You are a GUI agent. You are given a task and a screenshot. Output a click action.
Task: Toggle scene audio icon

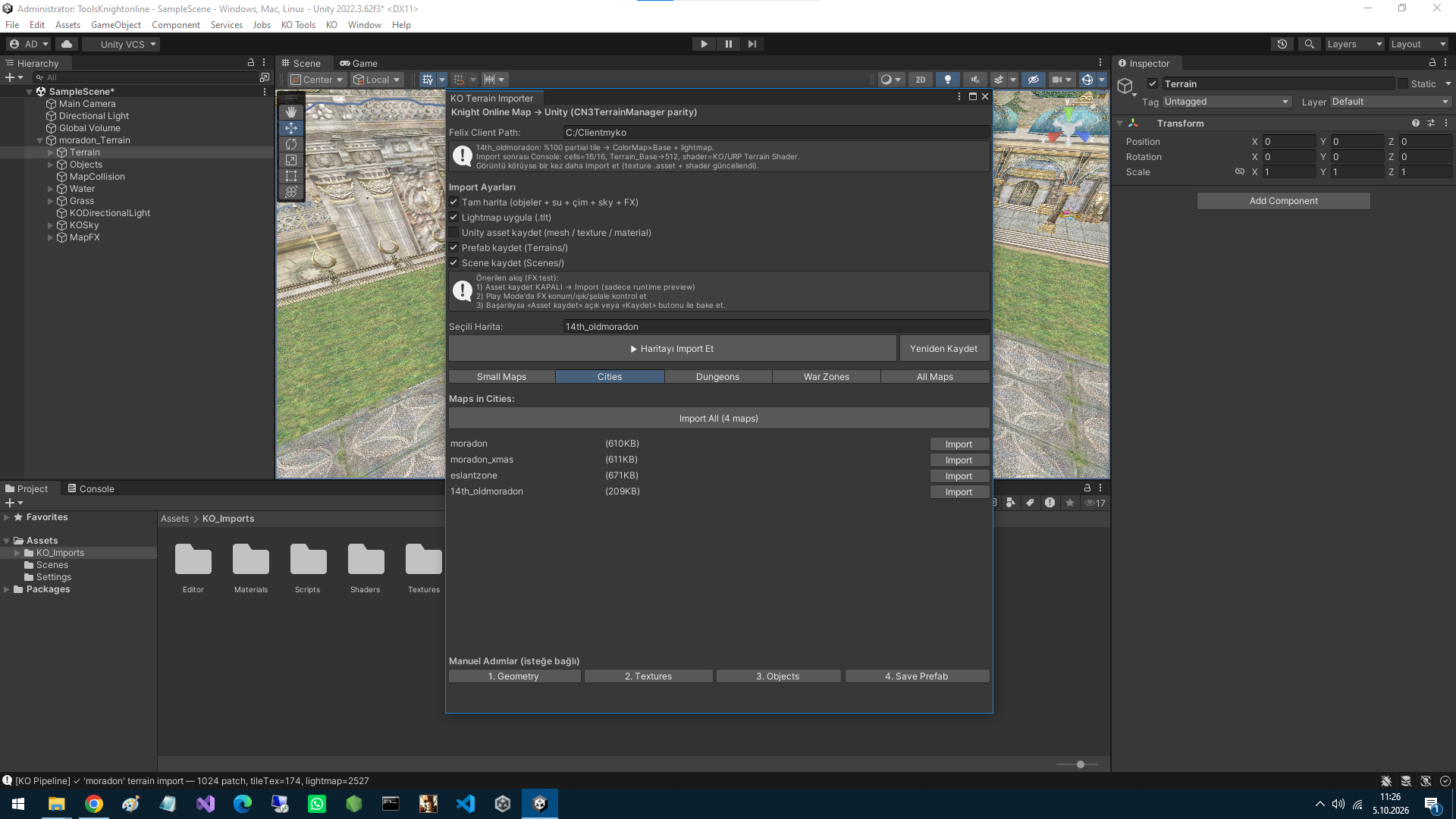tap(975, 80)
